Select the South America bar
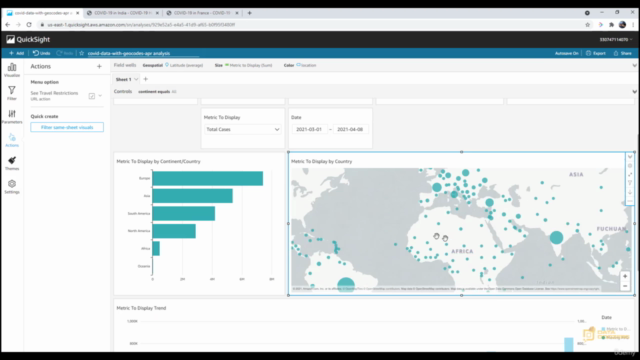The height and width of the screenshot is (360, 640). click(184, 213)
